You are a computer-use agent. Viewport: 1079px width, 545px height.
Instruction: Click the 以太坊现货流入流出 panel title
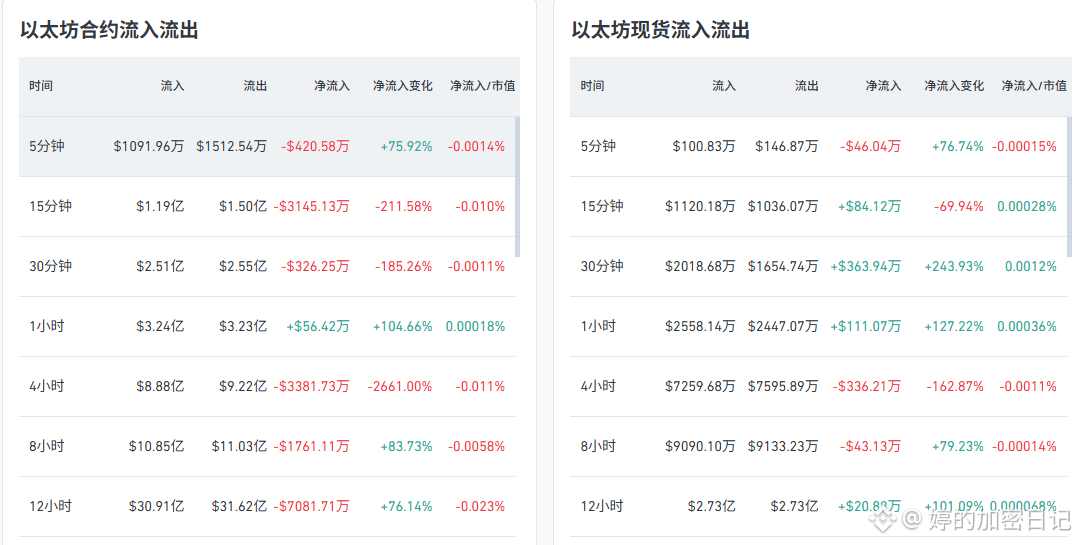coord(661,30)
